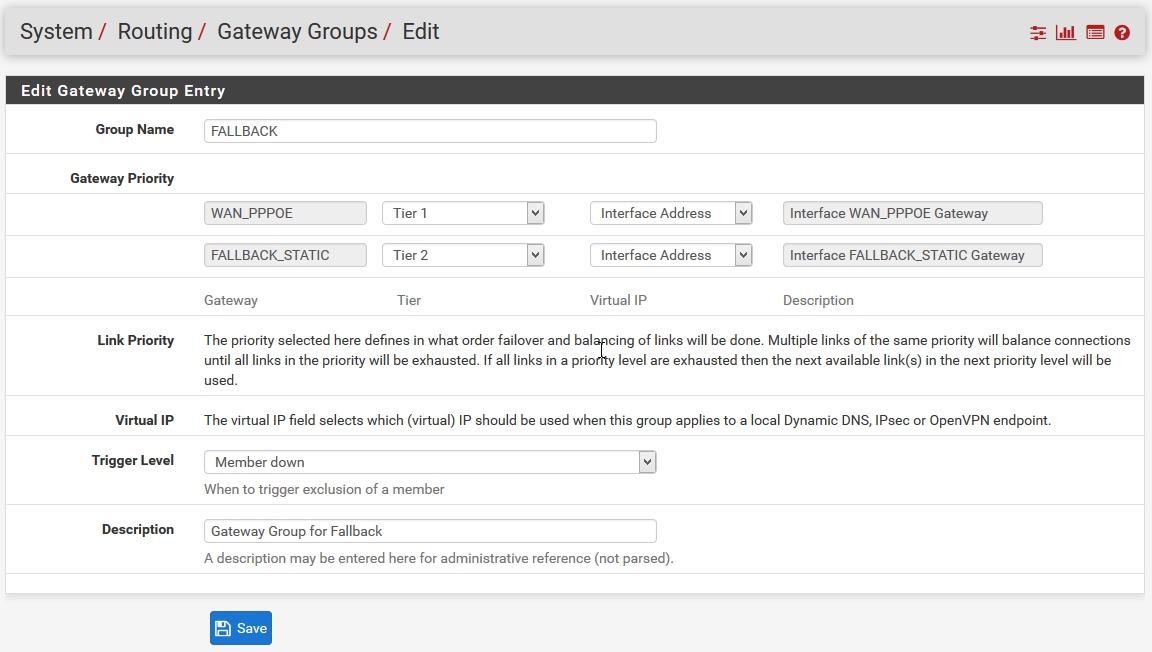This screenshot has width=1152, height=652.
Task: Select the Interface WAN_PPPOE Gateway description box
Action: (x=912, y=213)
